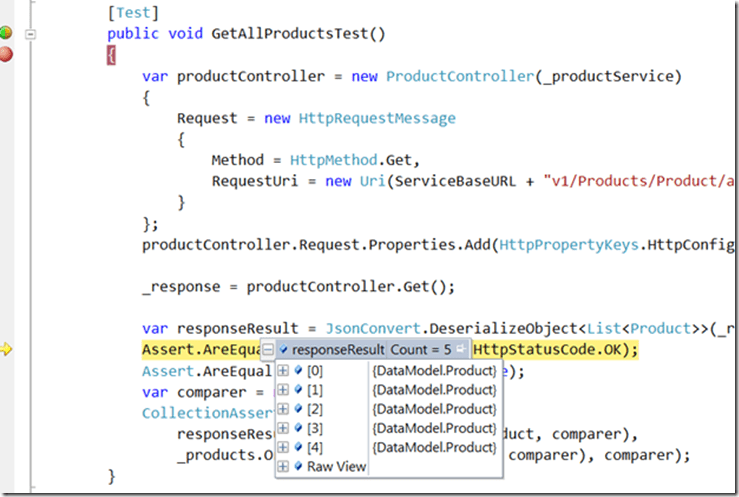Image resolution: width=739 pixels, height=497 pixels.
Task: Collapse the GetAllProductsTest method outline
Action: tap(32, 34)
